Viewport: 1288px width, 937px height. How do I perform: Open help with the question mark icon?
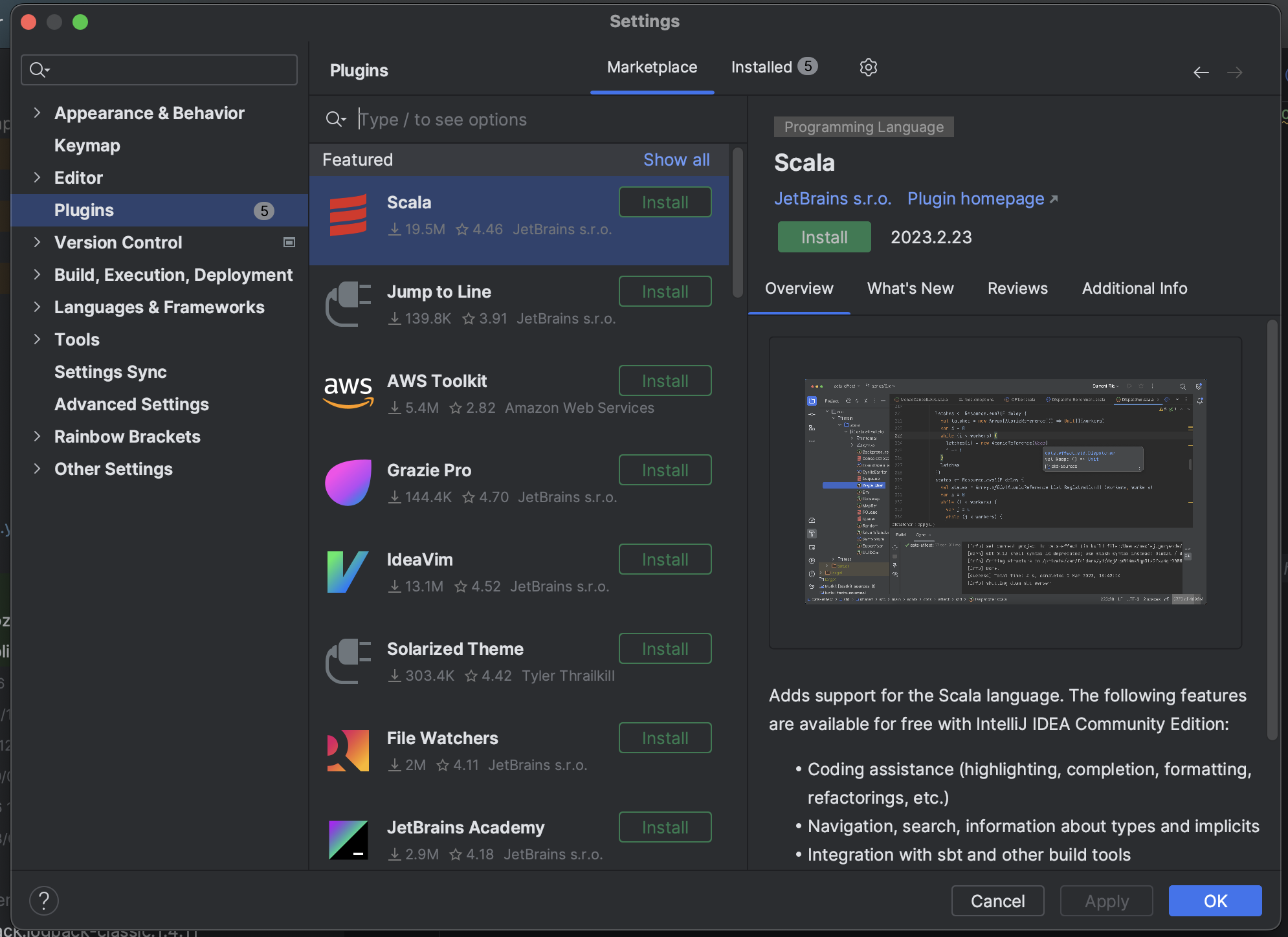[x=44, y=900]
